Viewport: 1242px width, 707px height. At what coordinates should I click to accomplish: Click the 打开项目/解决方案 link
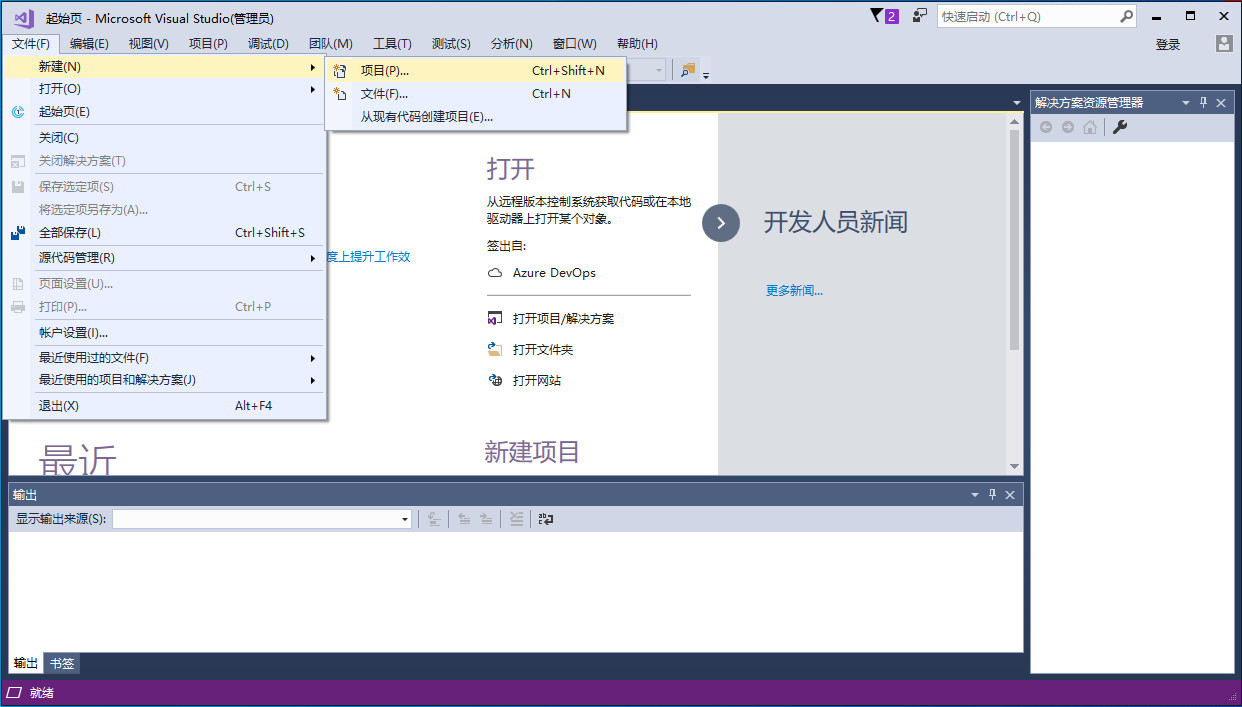pos(563,319)
